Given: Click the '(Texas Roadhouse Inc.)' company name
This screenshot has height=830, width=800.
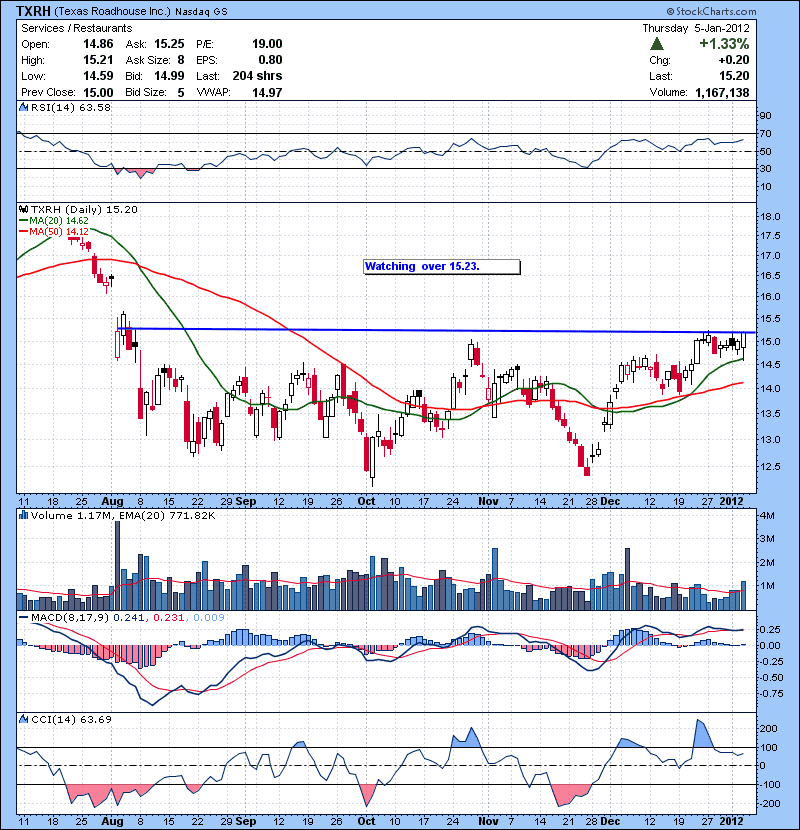Looking at the screenshot, I should tap(112, 11).
